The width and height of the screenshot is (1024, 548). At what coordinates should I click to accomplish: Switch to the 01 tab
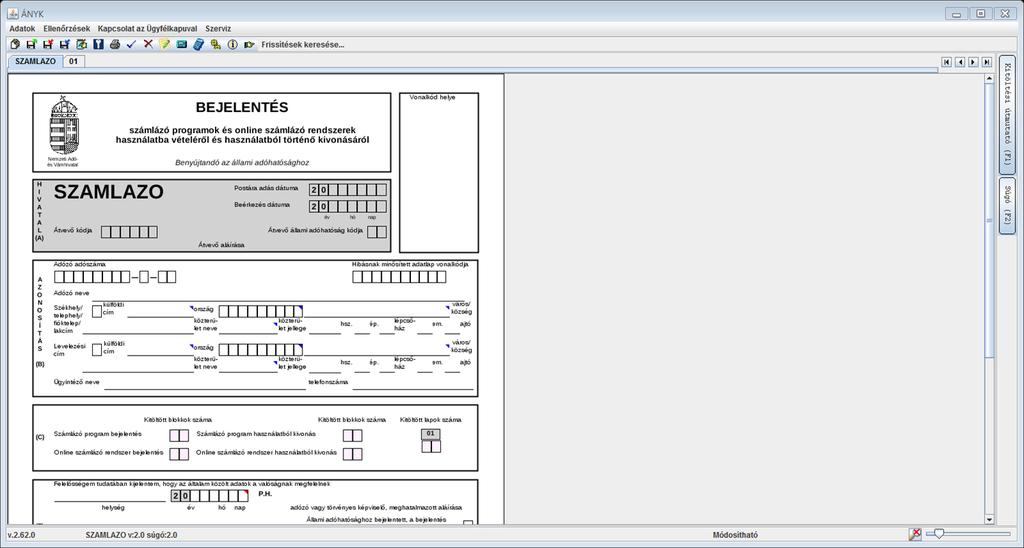click(x=74, y=61)
